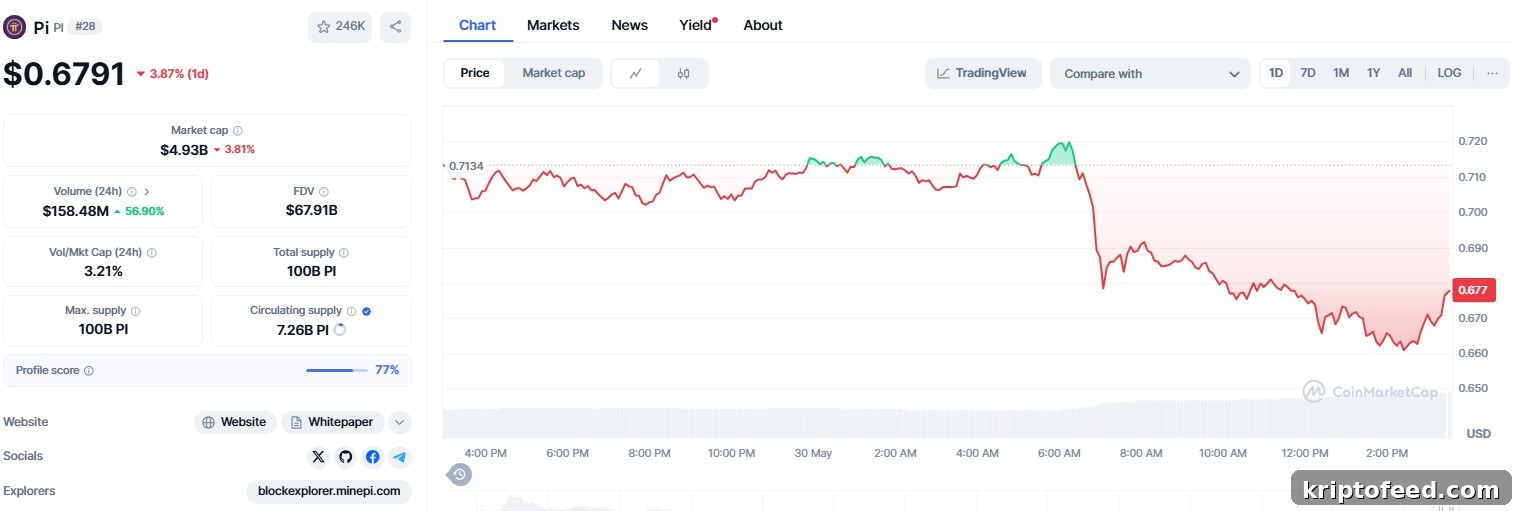
Task: Click info icon next to Total supply
Action: 344,253
